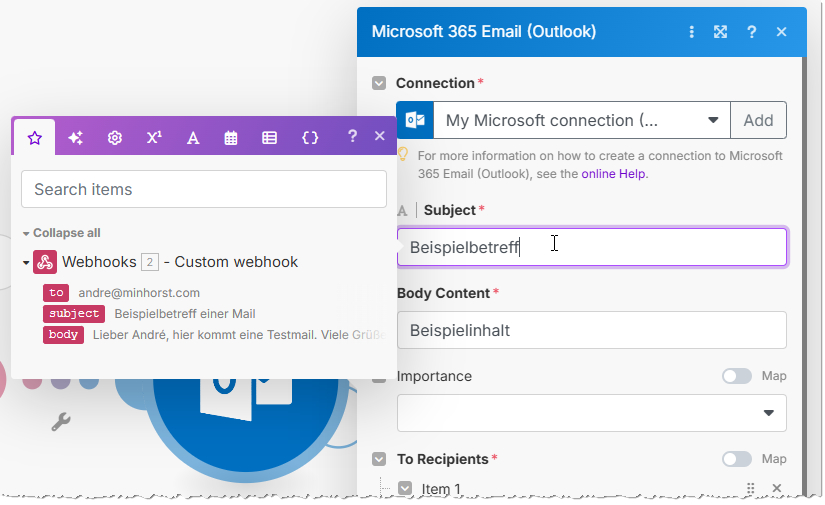
Task: Toggle the Map switch for To Recipients
Action: pos(737,459)
